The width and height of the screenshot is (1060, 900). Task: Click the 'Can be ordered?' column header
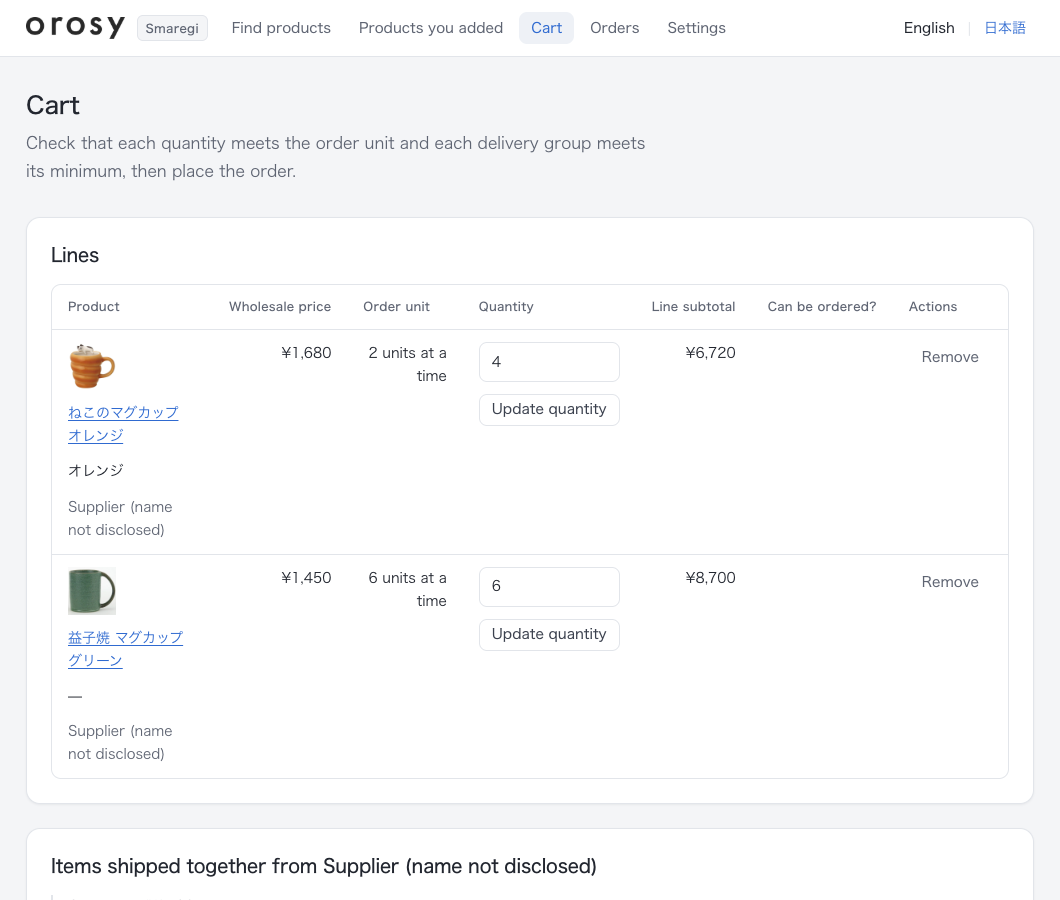click(821, 306)
